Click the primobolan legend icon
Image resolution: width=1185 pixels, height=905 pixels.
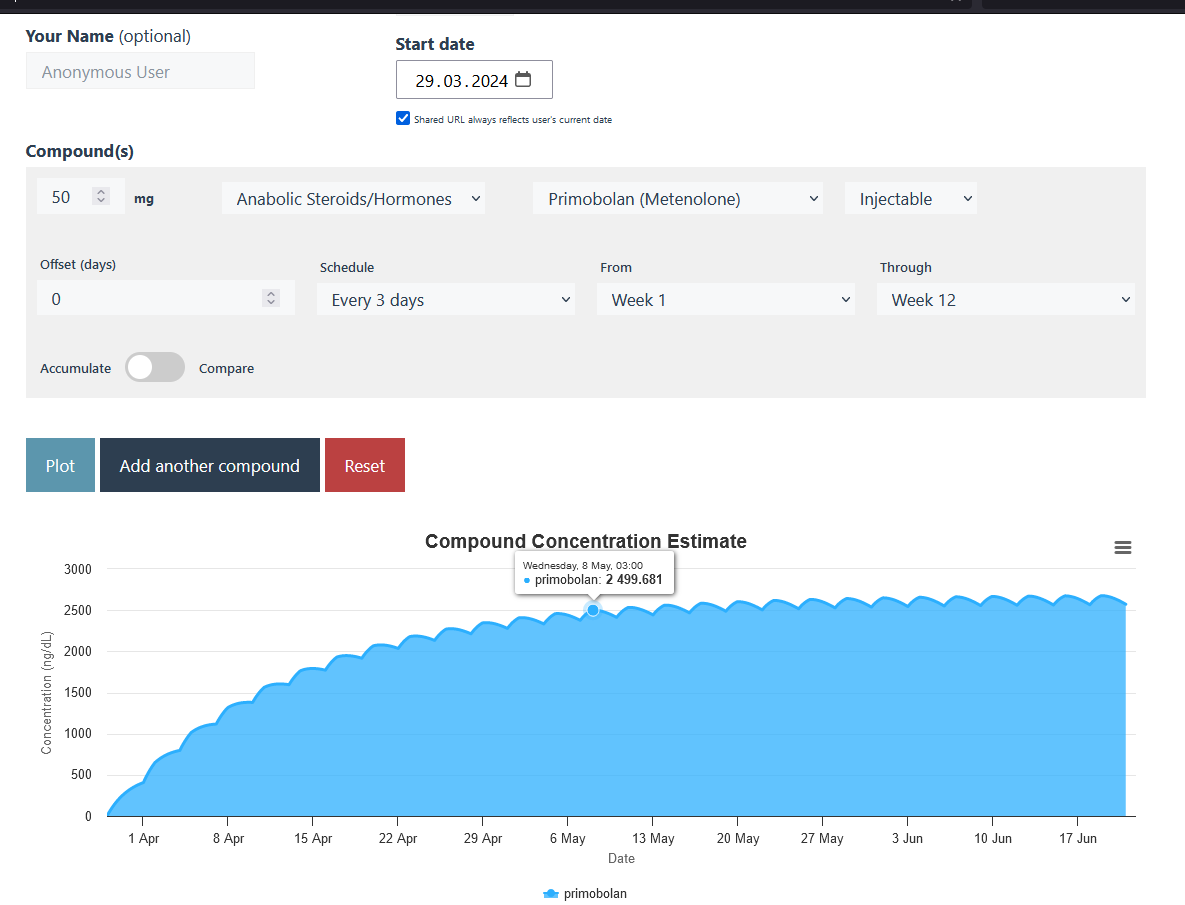[550, 894]
